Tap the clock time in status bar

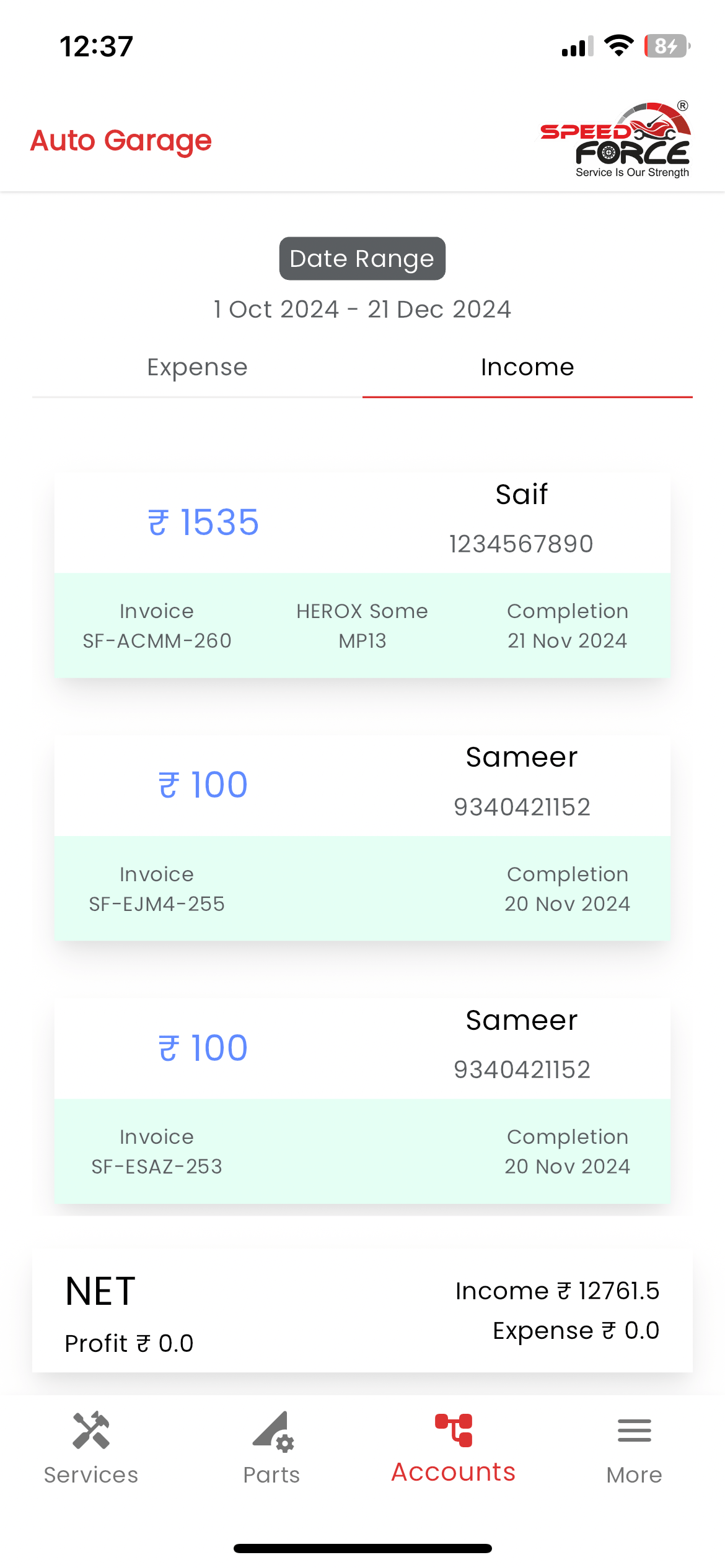pyautogui.click(x=97, y=46)
